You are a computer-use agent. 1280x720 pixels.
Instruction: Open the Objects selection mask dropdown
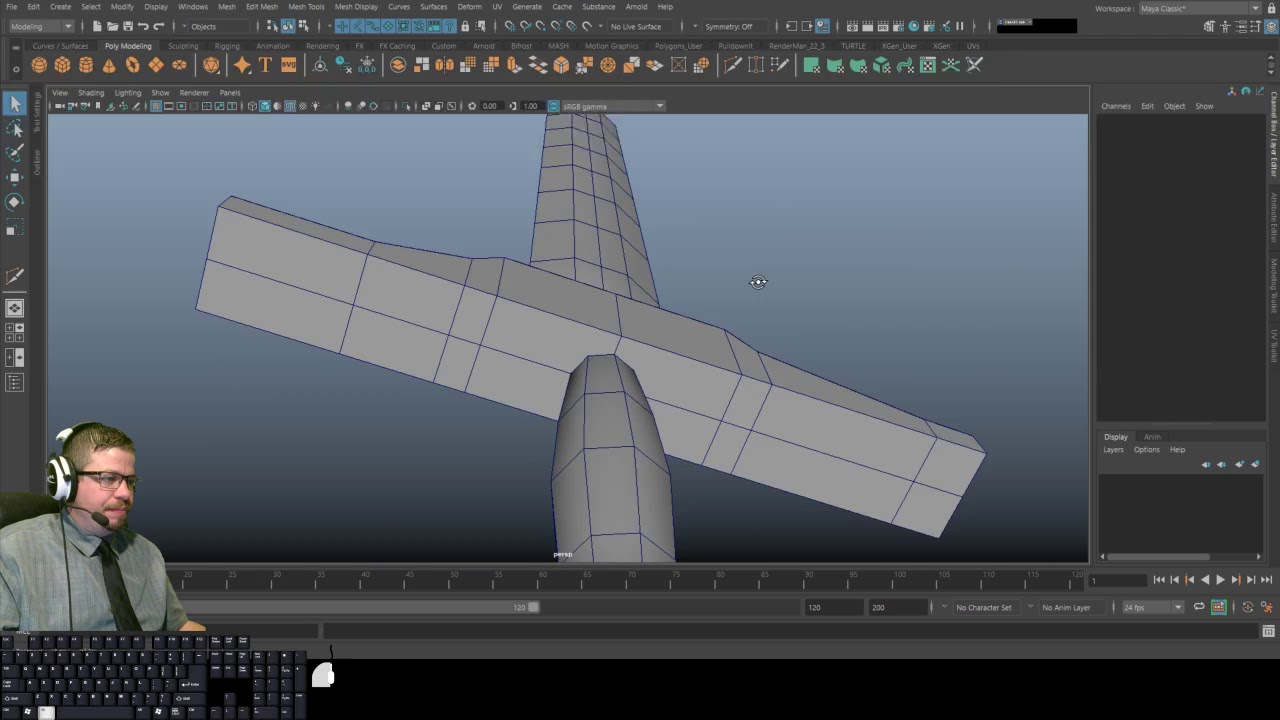click(x=219, y=26)
